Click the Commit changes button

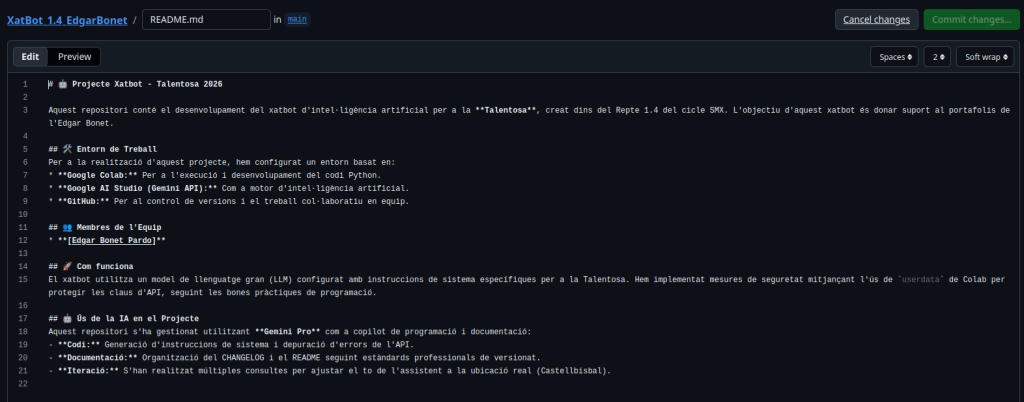point(968,19)
